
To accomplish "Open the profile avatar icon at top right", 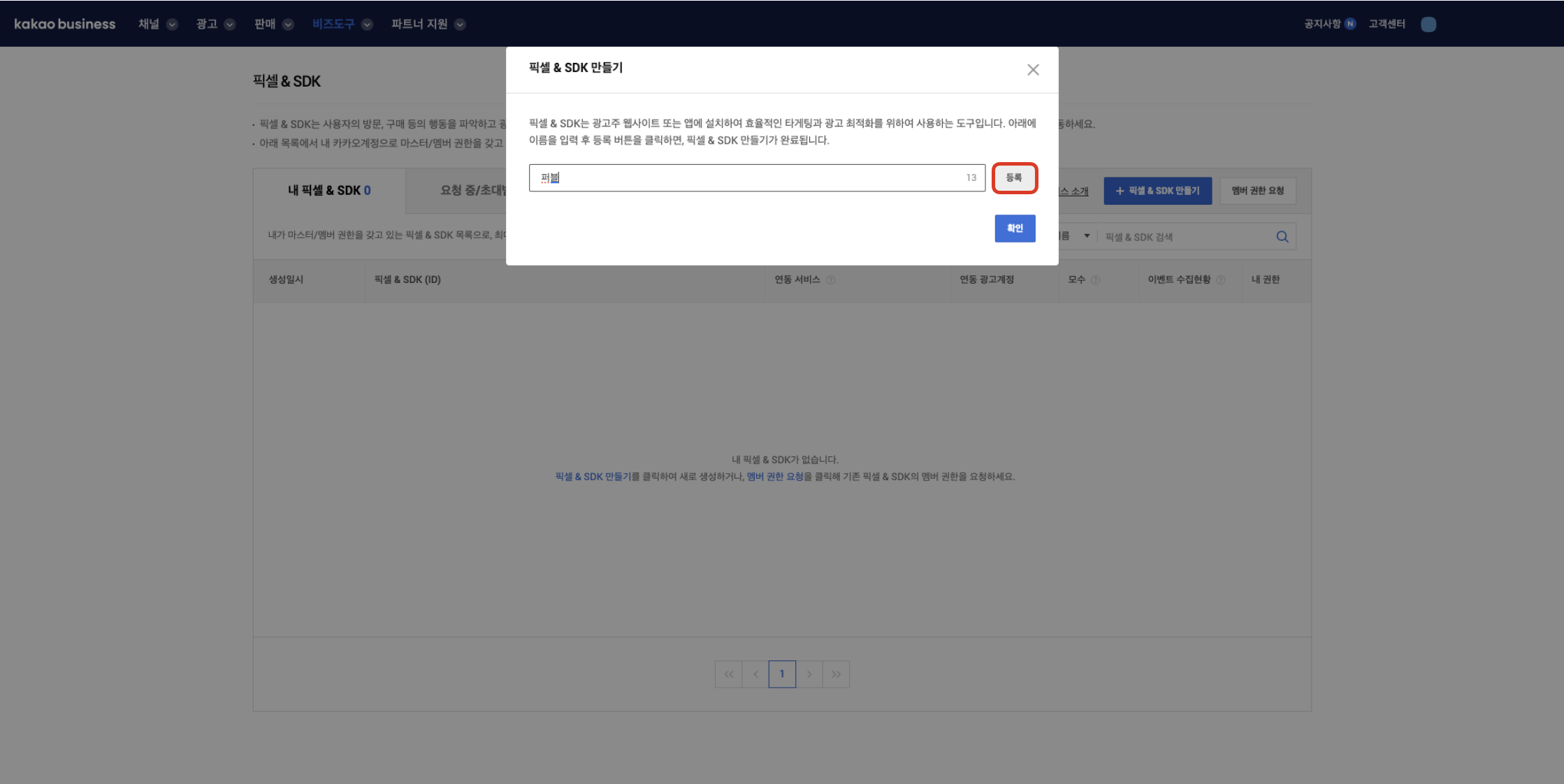I will pos(1429,24).
